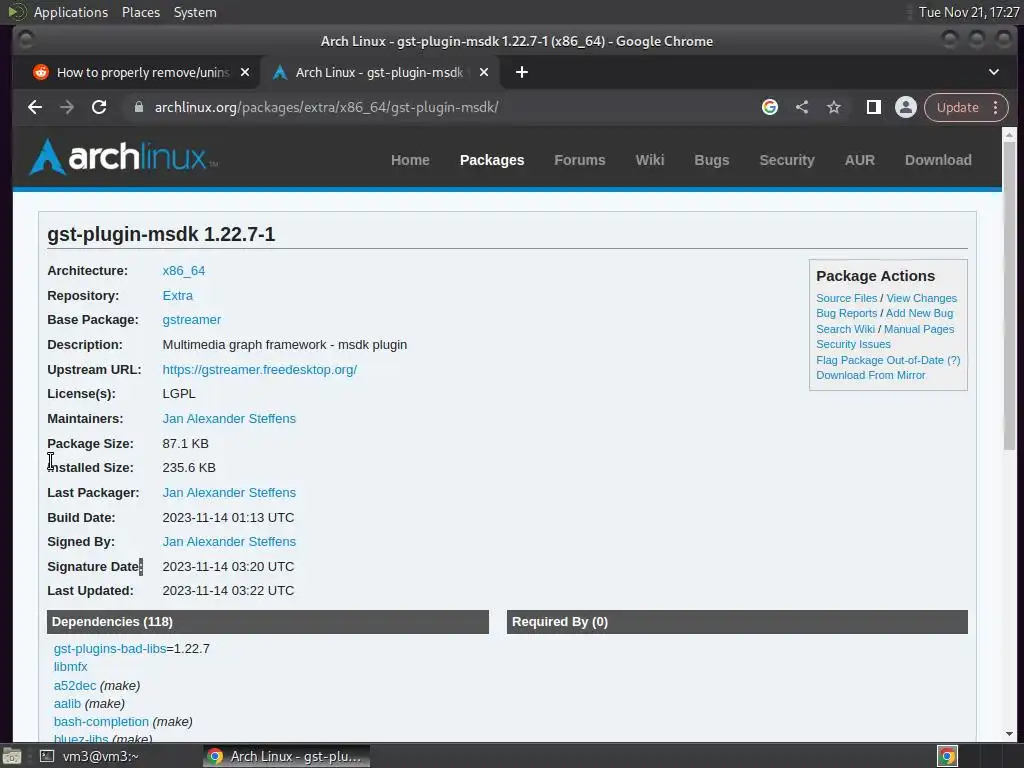Toggle the Chrome side panel

click(874, 107)
